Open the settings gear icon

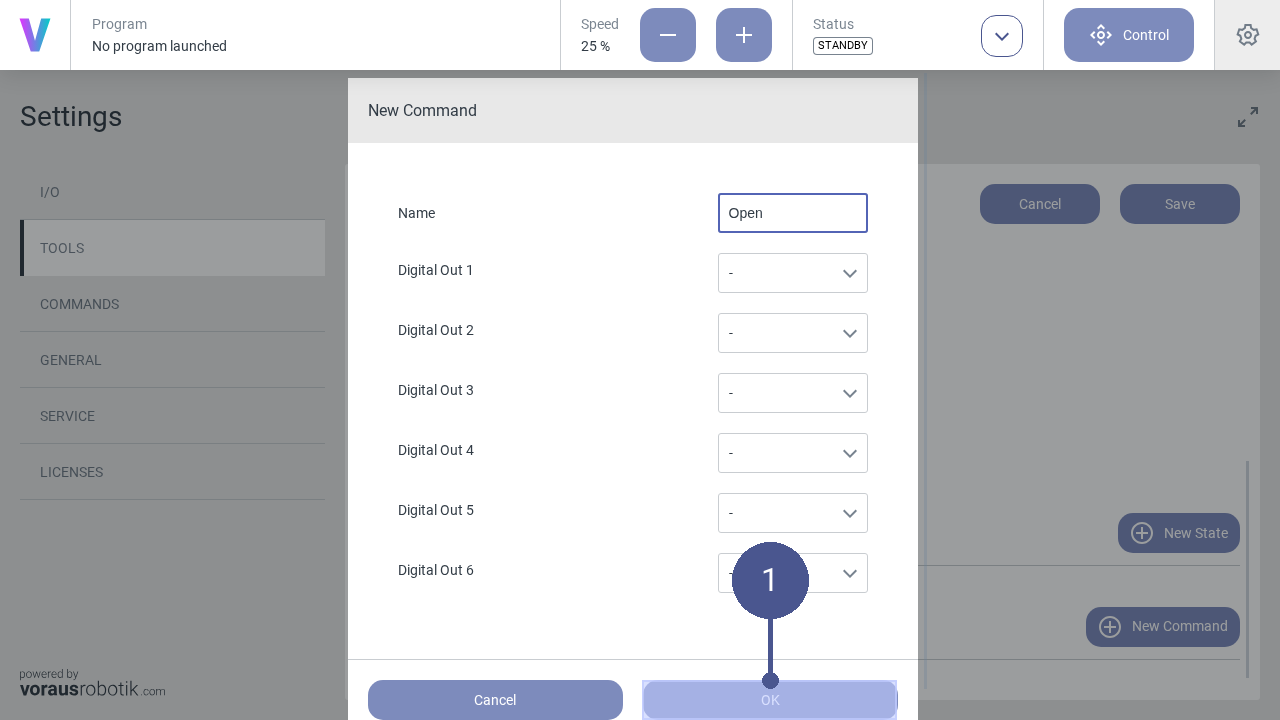tap(1247, 35)
